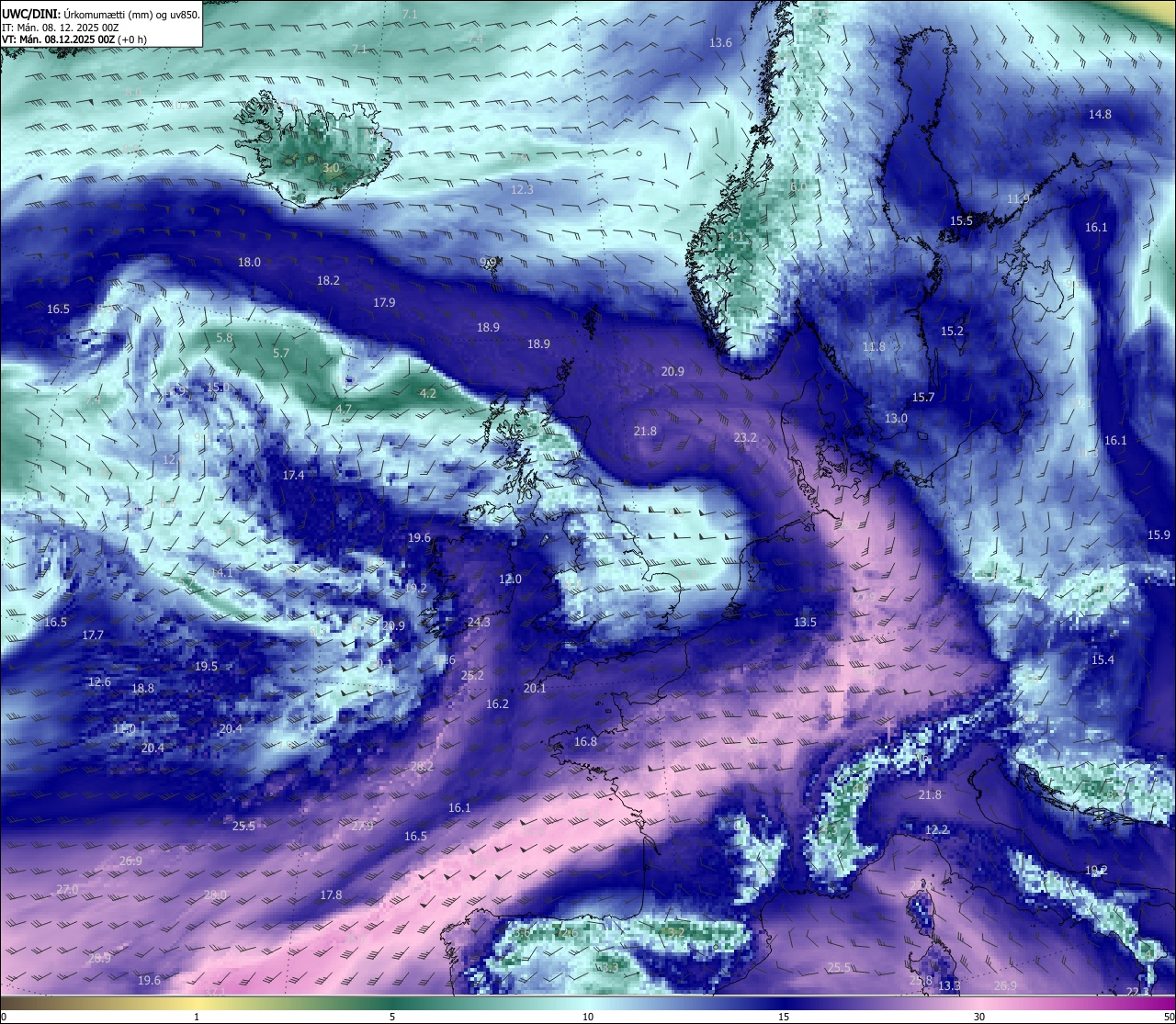The image size is (1176, 1024).
Task: Click the 15.5 map value
Action: point(961,220)
